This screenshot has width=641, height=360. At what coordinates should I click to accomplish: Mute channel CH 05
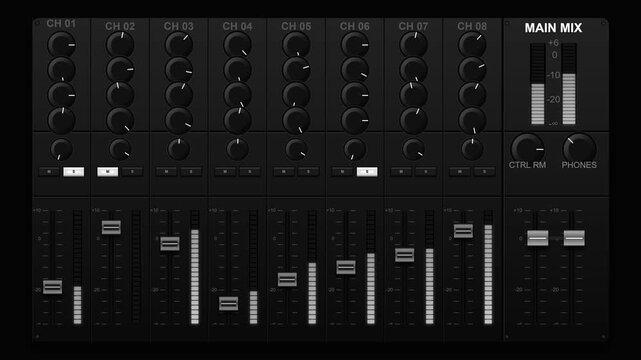(x=284, y=172)
